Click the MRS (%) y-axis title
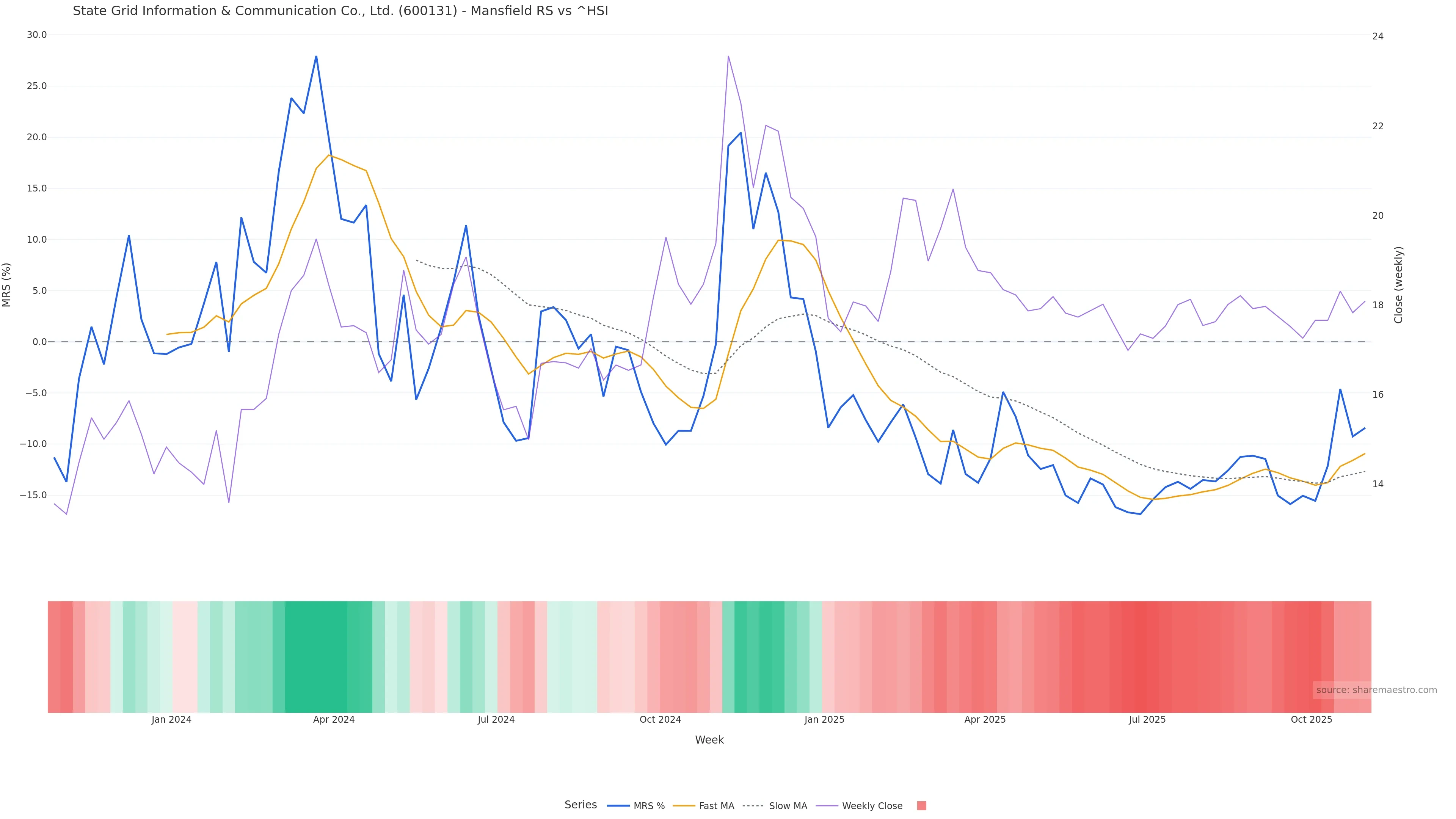This screenshot has width=1456, height=819. 7,285
